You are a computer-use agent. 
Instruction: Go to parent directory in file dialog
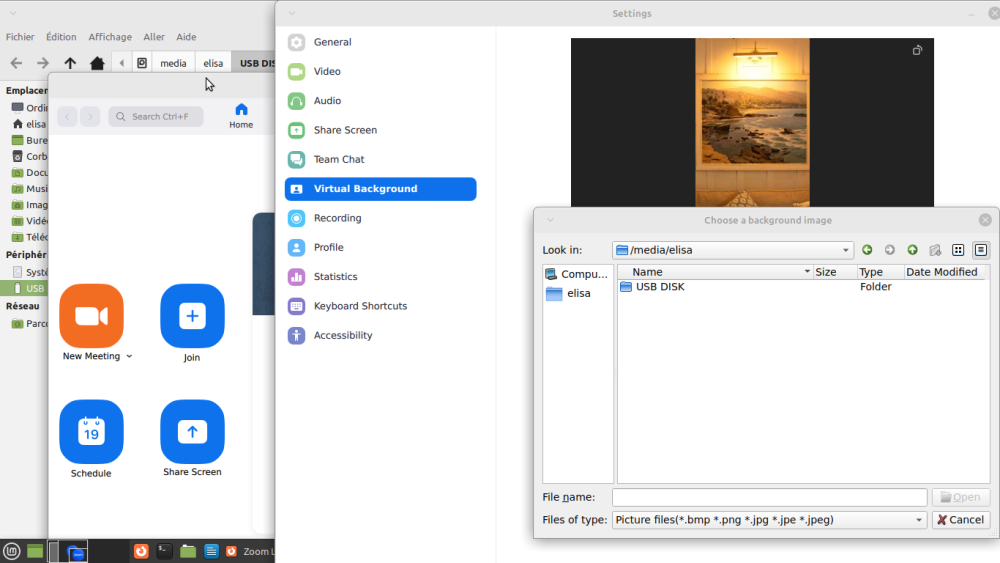(912, 250)
